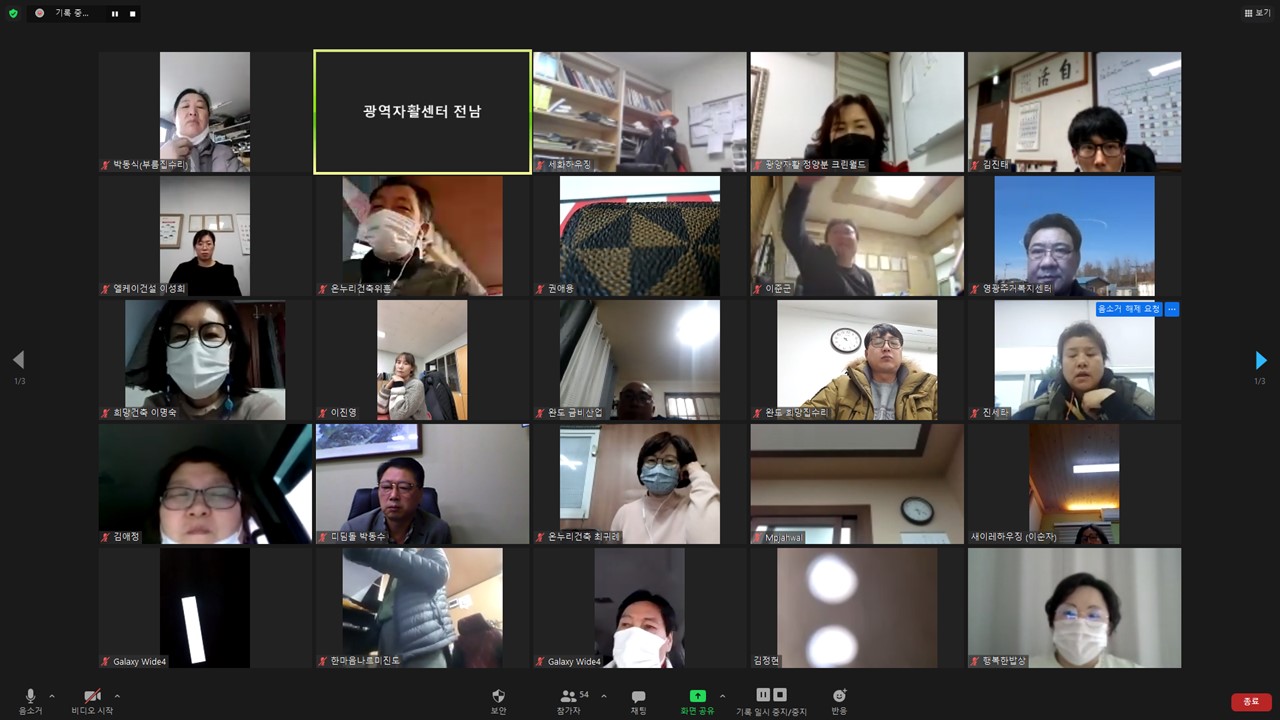Expand audio options arrow beside 음소거
This screenshot has height=720, width=1280.
[52, 696]
